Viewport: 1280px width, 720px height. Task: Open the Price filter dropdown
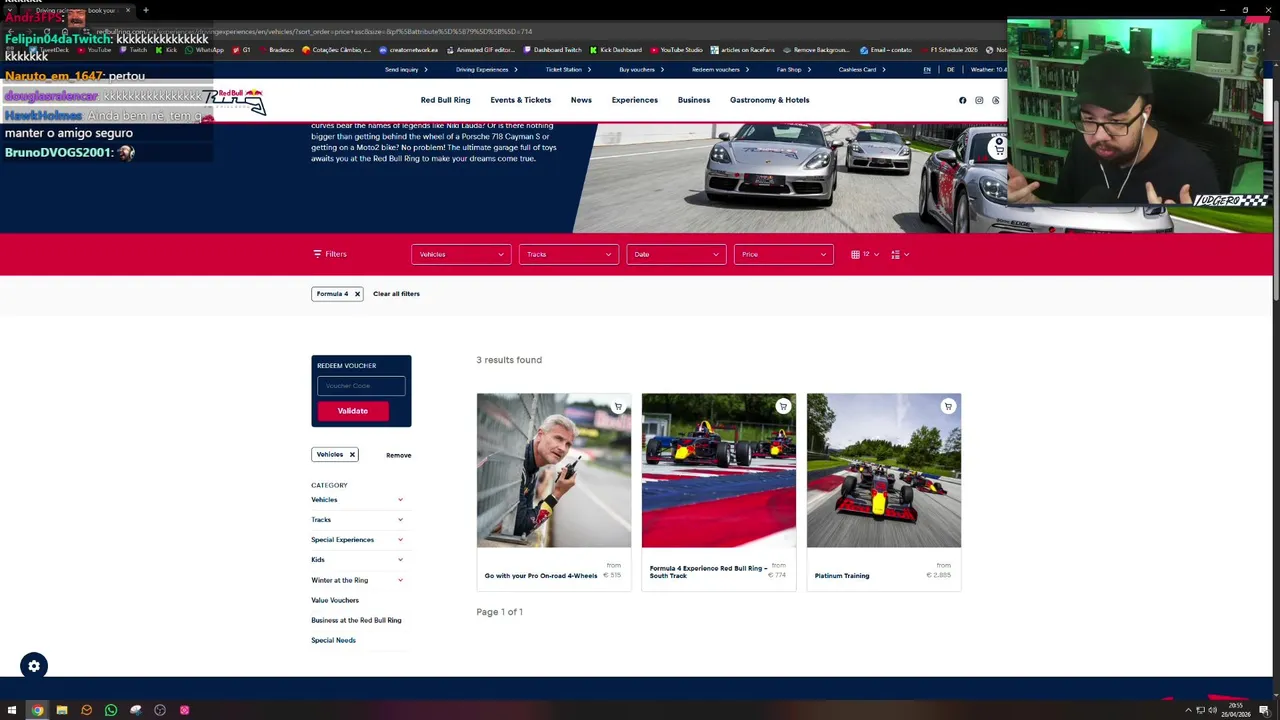784,254
